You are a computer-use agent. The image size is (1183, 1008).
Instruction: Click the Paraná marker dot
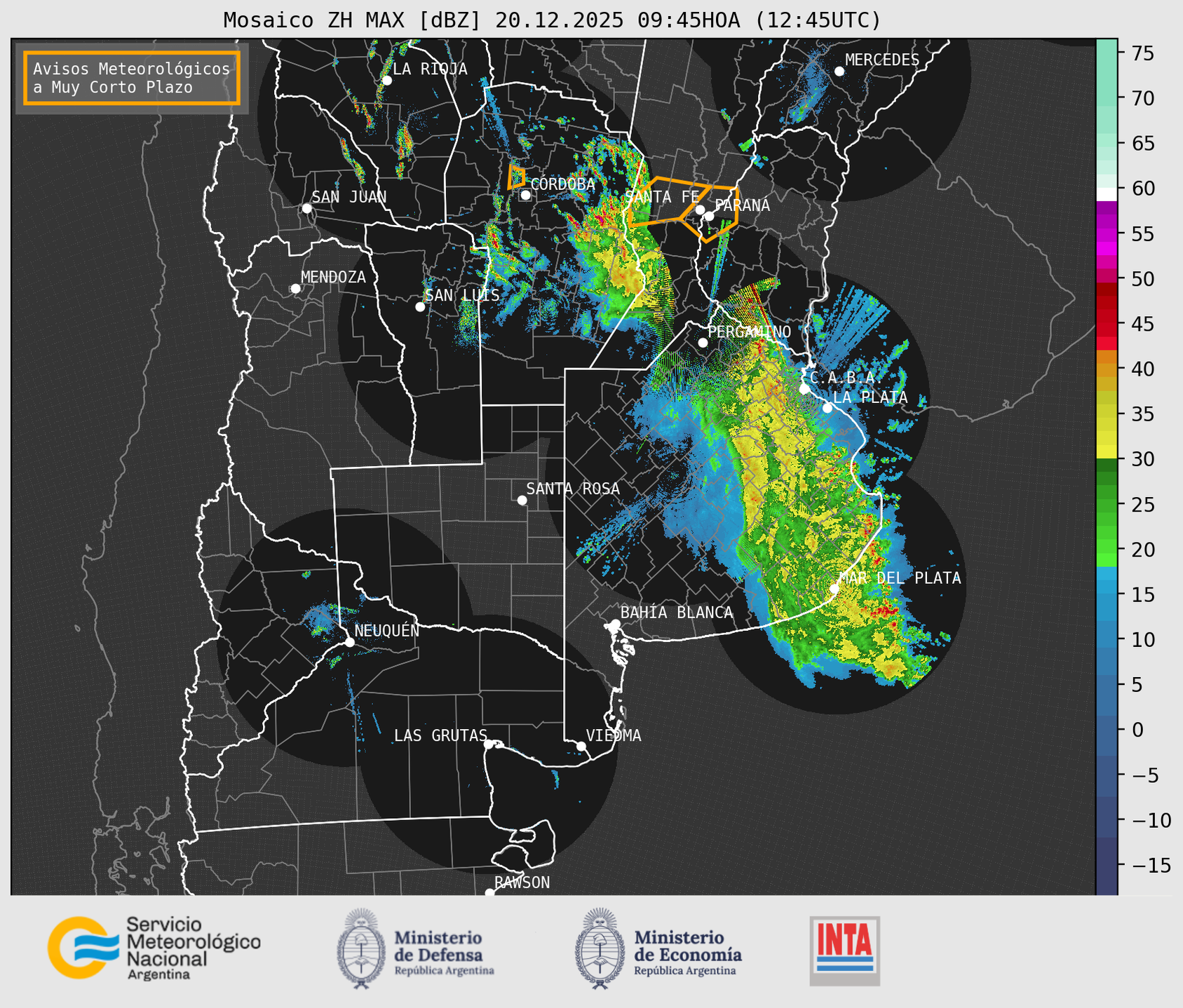coord(709,216)
